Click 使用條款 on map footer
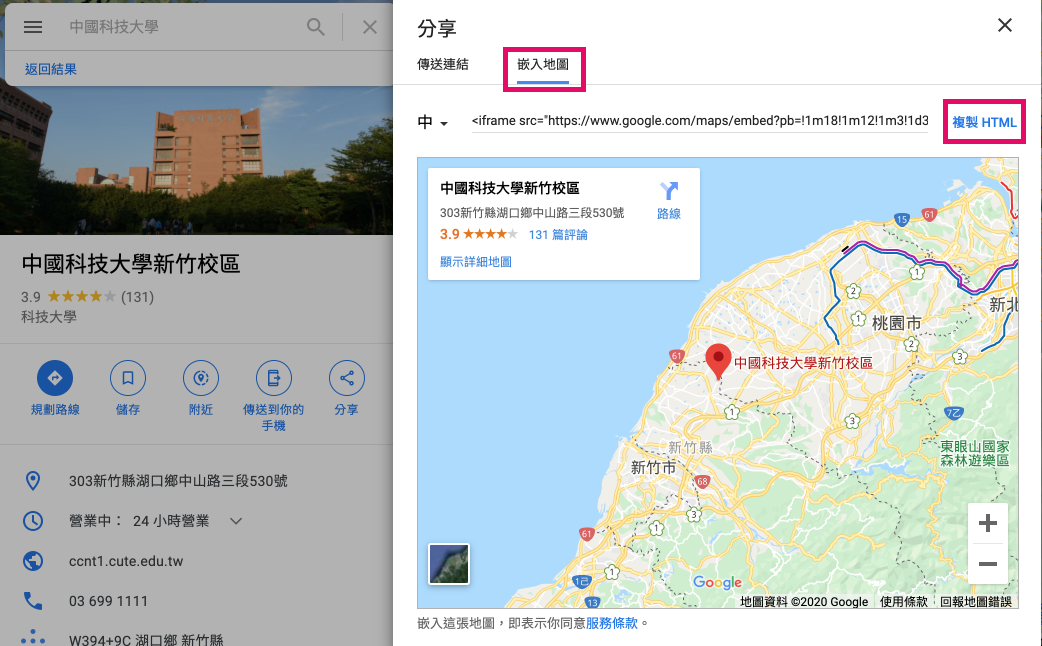 point(904,601)
